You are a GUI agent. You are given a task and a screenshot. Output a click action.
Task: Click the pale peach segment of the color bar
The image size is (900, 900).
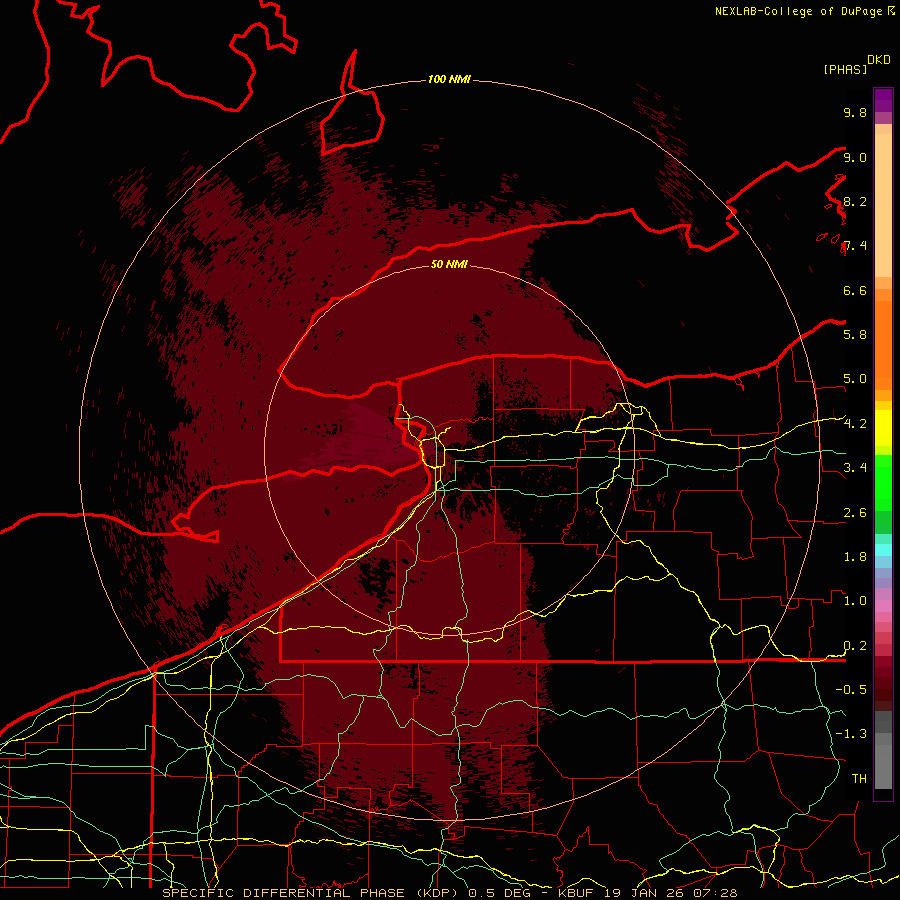point(883,205)
